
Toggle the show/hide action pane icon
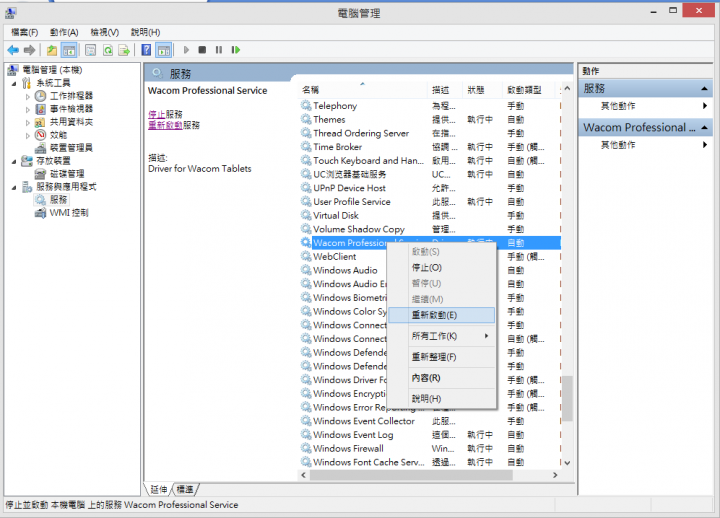(163, 50)
